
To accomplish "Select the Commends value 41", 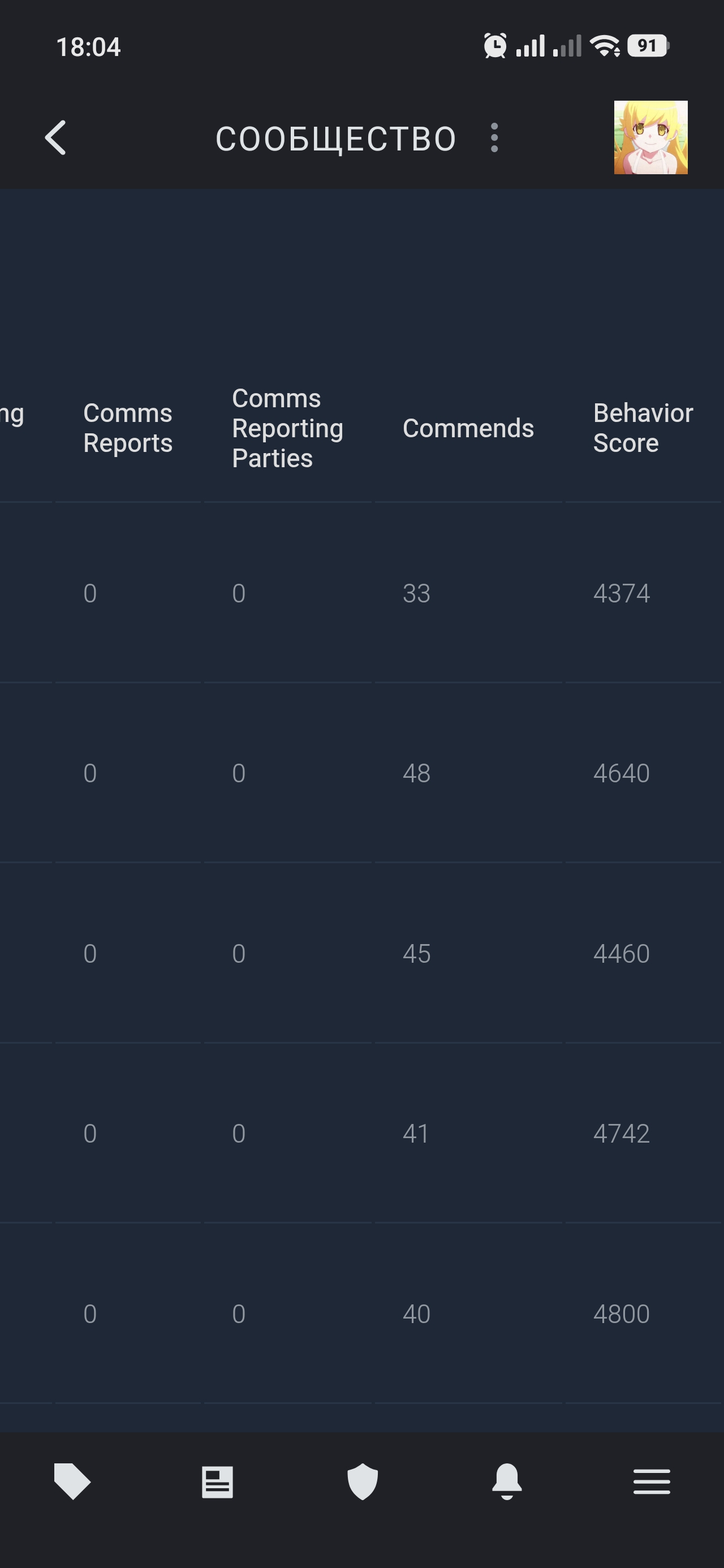I will (416, 1134).
